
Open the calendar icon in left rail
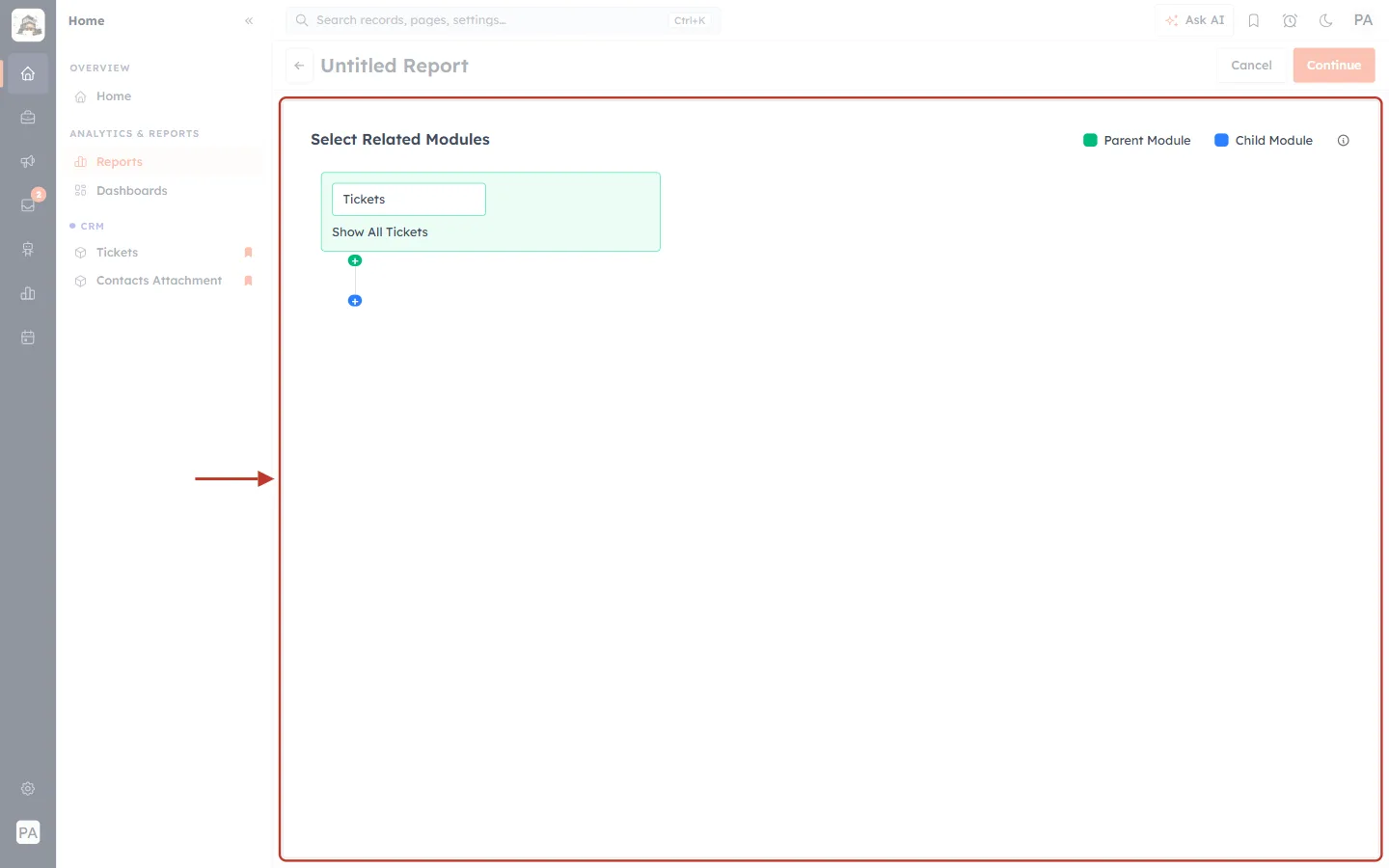coord(28,338)
